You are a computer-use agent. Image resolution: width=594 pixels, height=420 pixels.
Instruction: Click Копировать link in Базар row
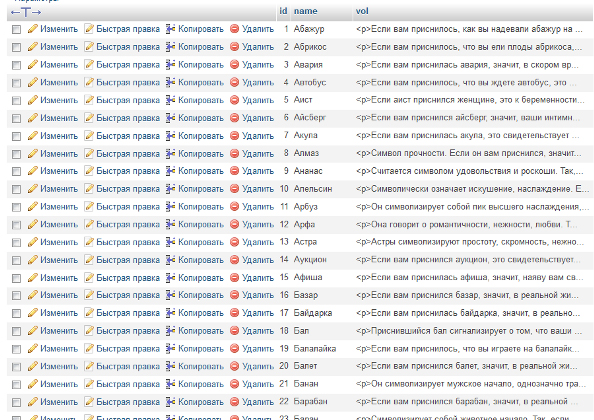[x=201, y=295]
